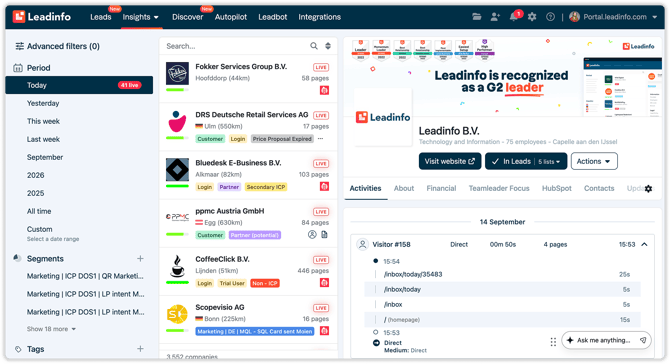
Task: Open the Discover menu
Action: click(x=188, y=17)
